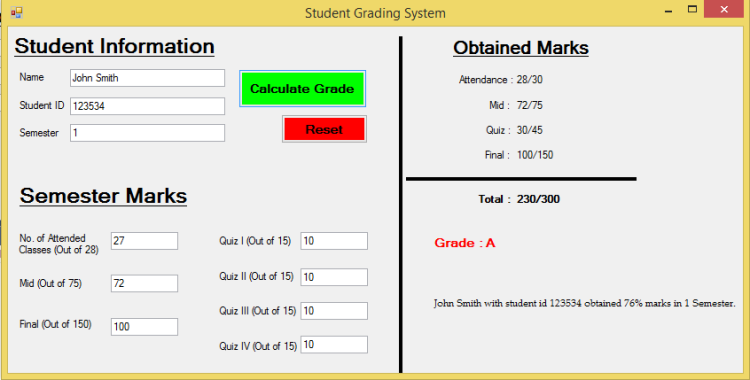Click the John Smith result summary sentence
Screen dimensions: 750x380
585,303
